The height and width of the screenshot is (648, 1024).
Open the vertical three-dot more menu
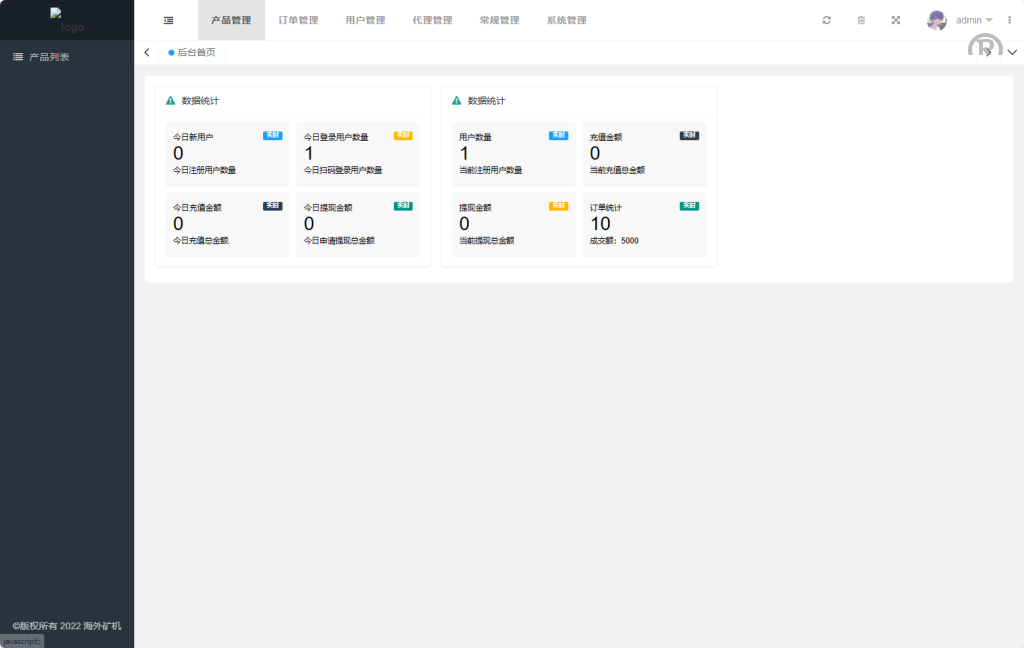tap(1009, 20)
